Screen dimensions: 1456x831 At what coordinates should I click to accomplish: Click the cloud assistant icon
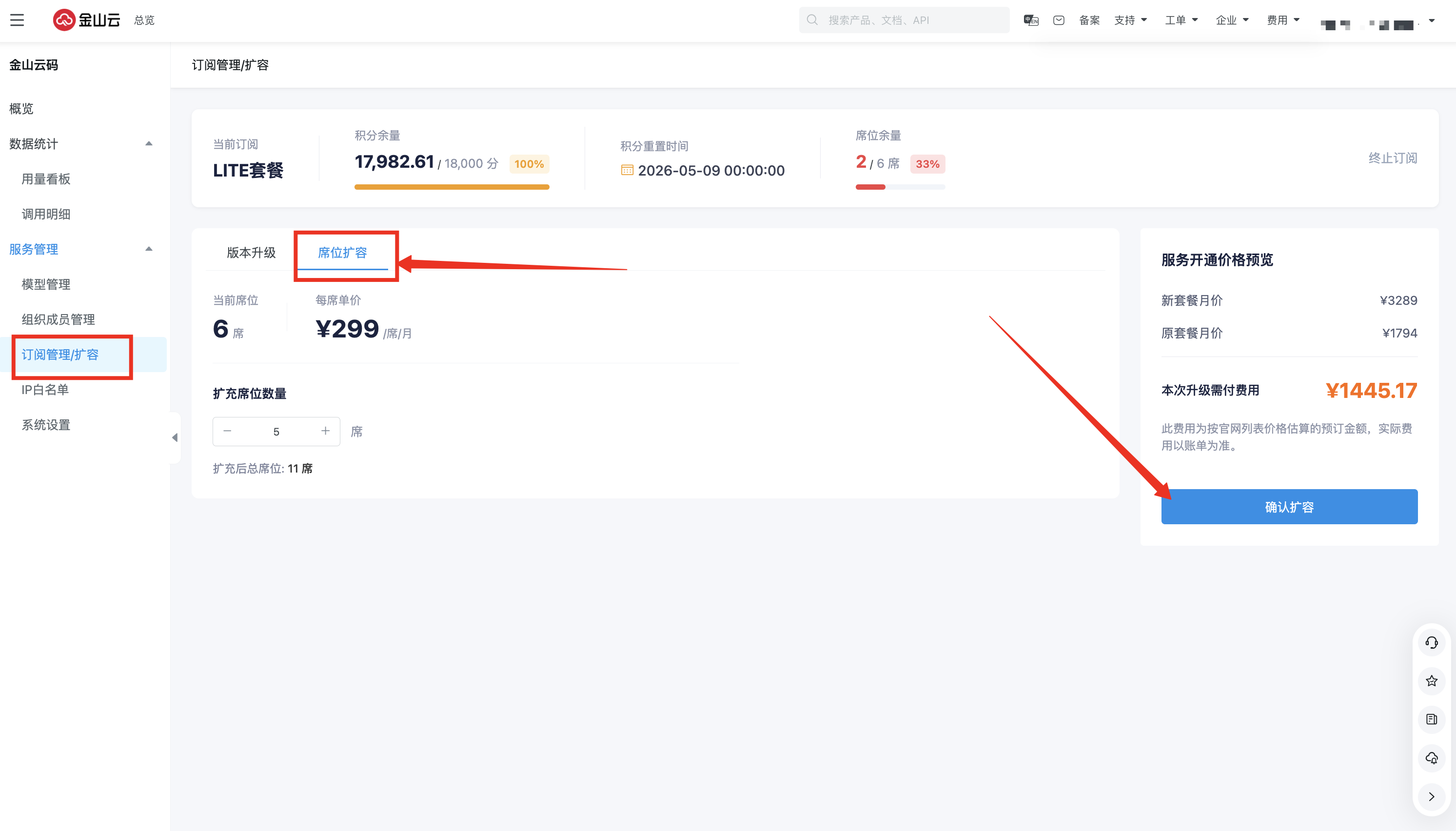[x=1432, y=758]
